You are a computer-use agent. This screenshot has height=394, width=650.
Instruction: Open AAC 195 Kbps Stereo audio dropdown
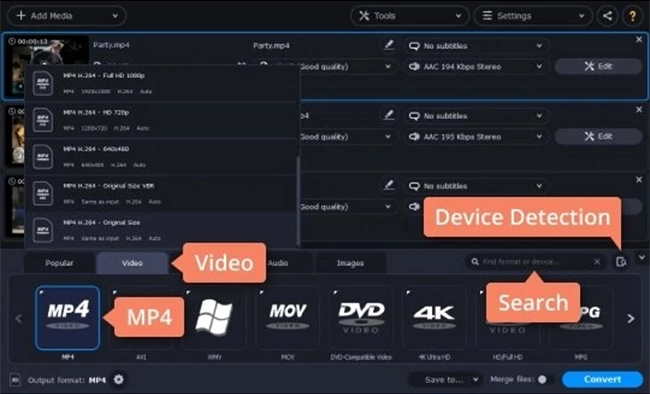point(476,136)
